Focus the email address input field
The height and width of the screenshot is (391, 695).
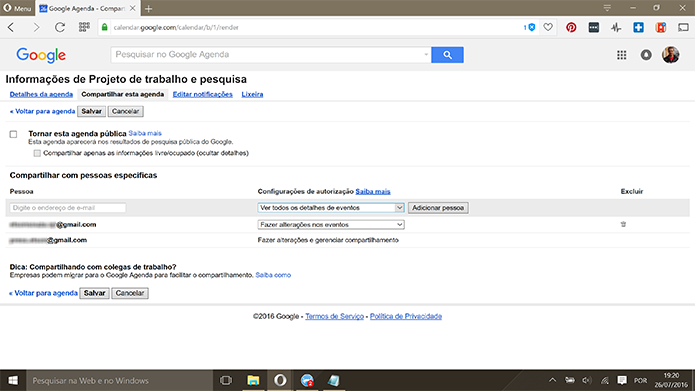click(68, 208)
